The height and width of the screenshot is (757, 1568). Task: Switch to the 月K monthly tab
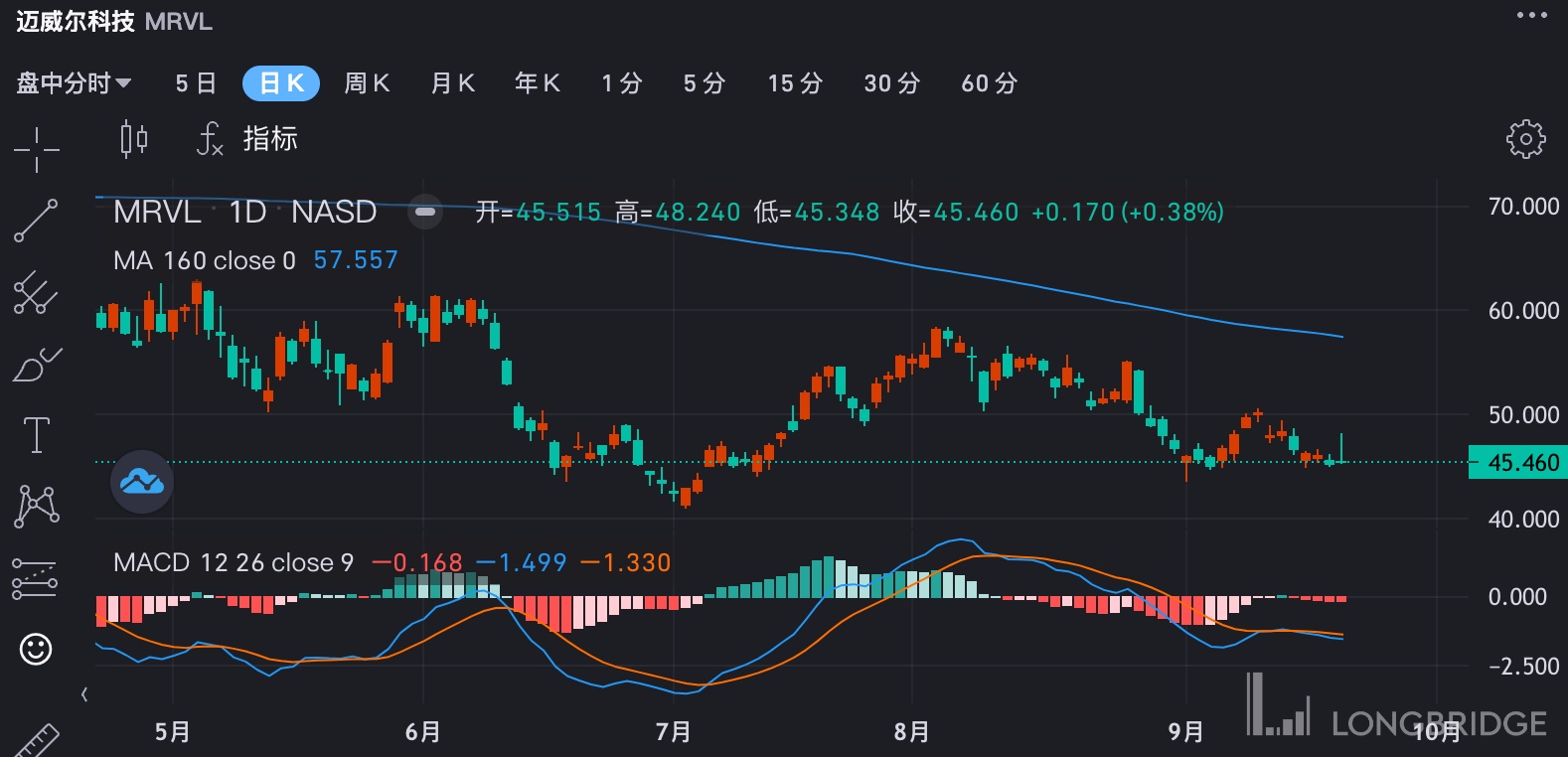(452, 83)
